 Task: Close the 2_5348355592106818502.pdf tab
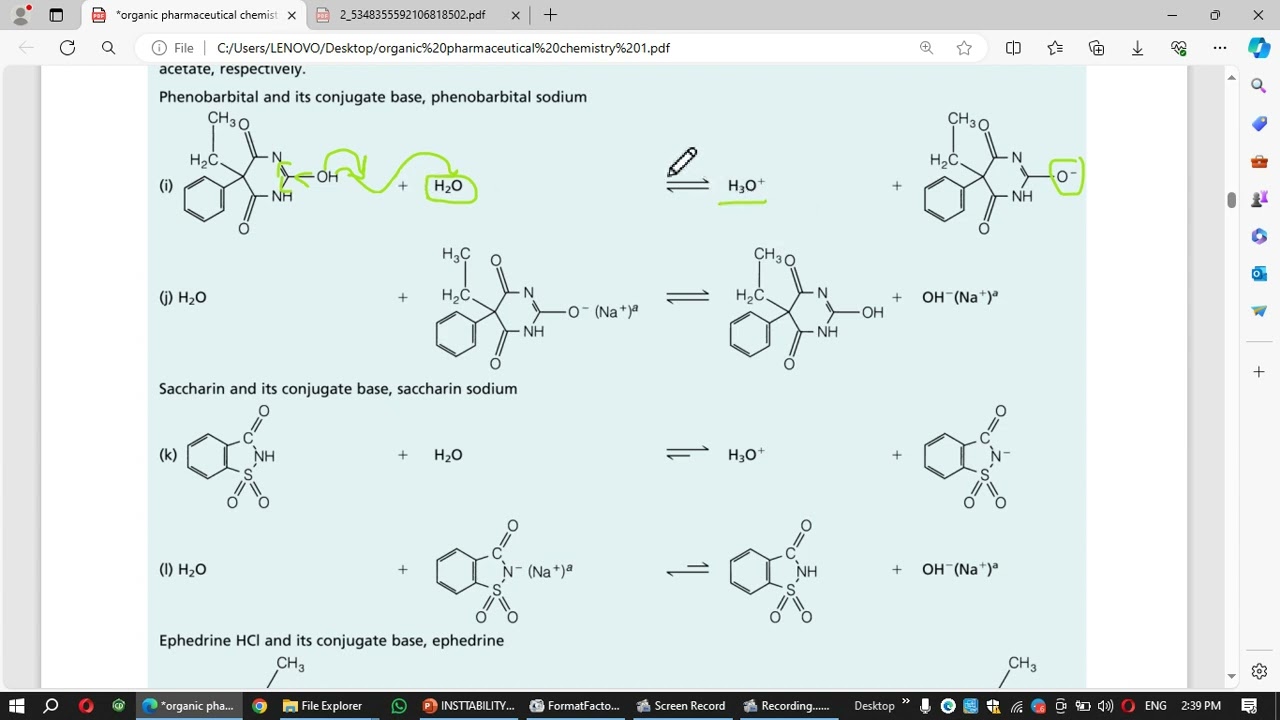point(516,15)
